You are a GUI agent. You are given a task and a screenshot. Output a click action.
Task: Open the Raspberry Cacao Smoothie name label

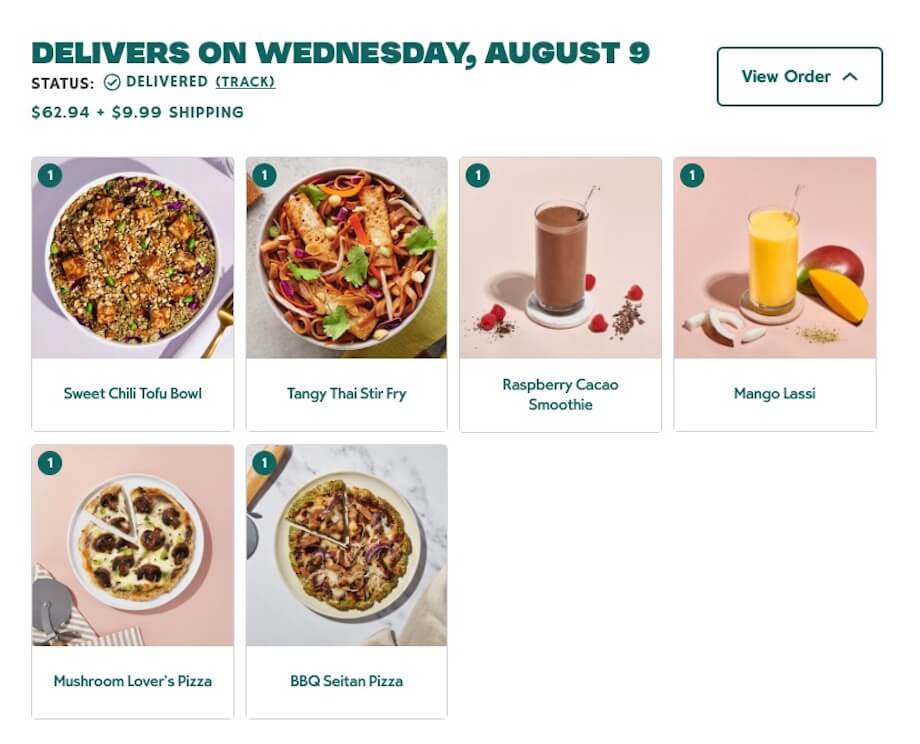560,393
